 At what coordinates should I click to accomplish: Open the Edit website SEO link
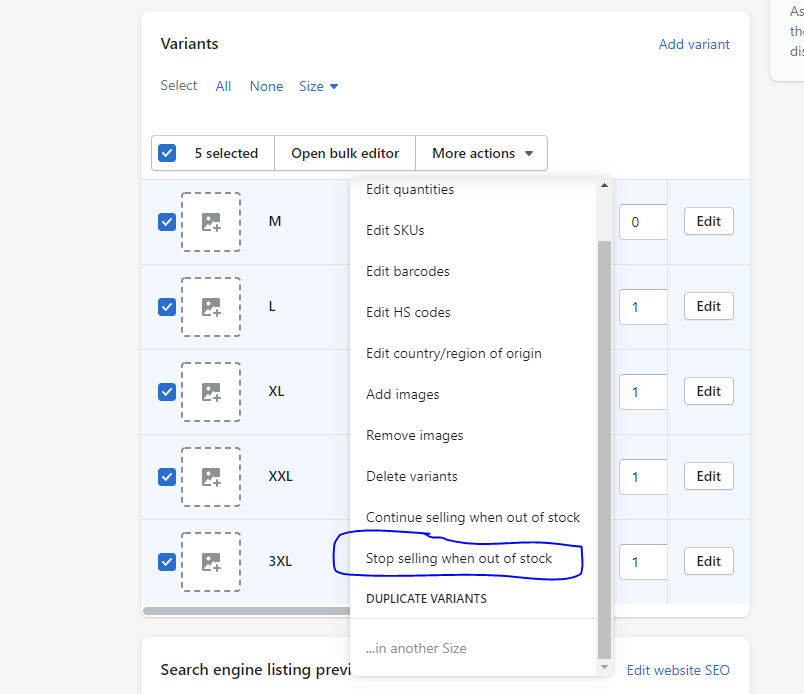coord(678,670)
